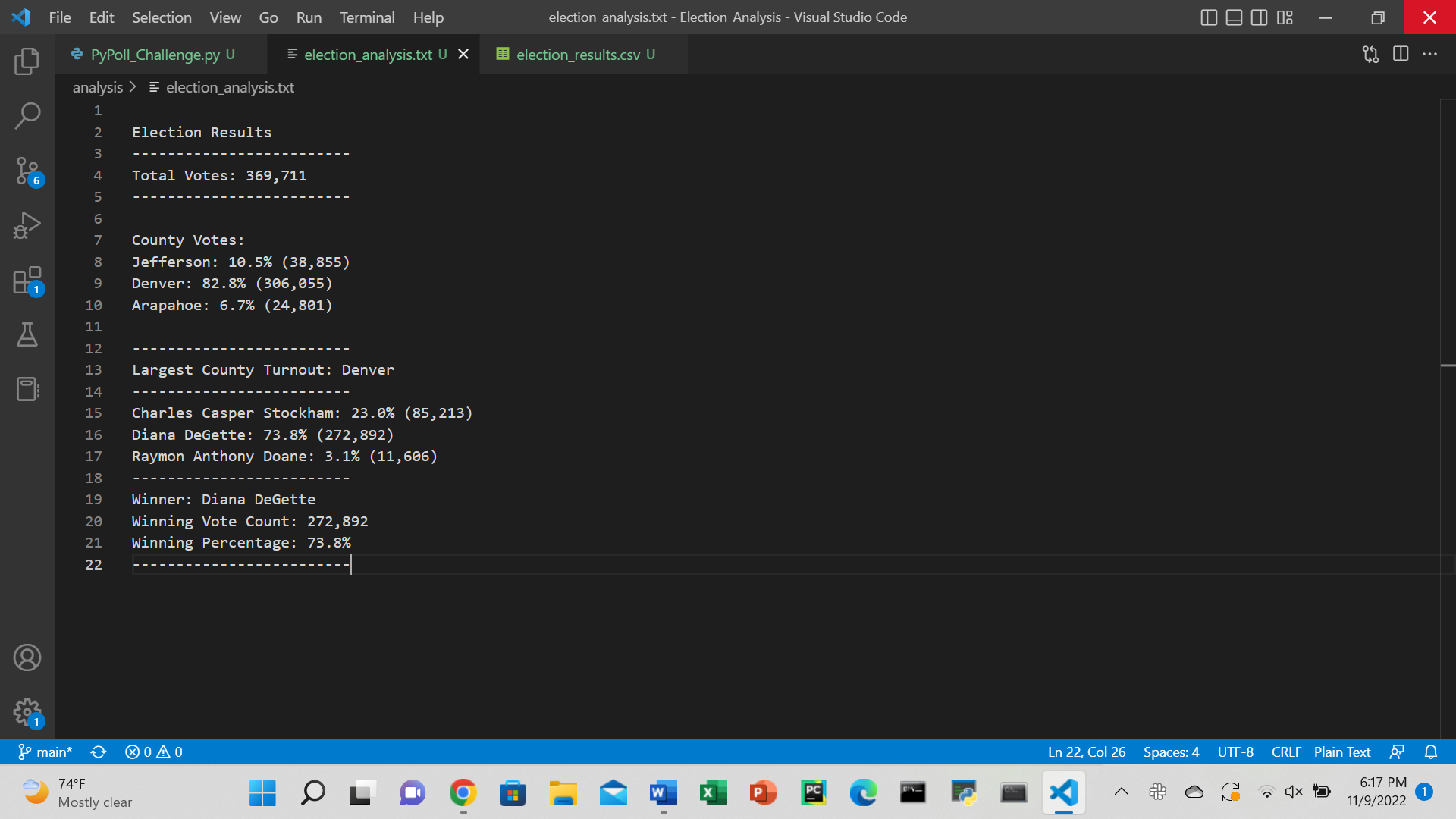Open the More Actions ellipsis menu
The height and width of the screenshot is (819, 1456).
(x=1431, y=54)
